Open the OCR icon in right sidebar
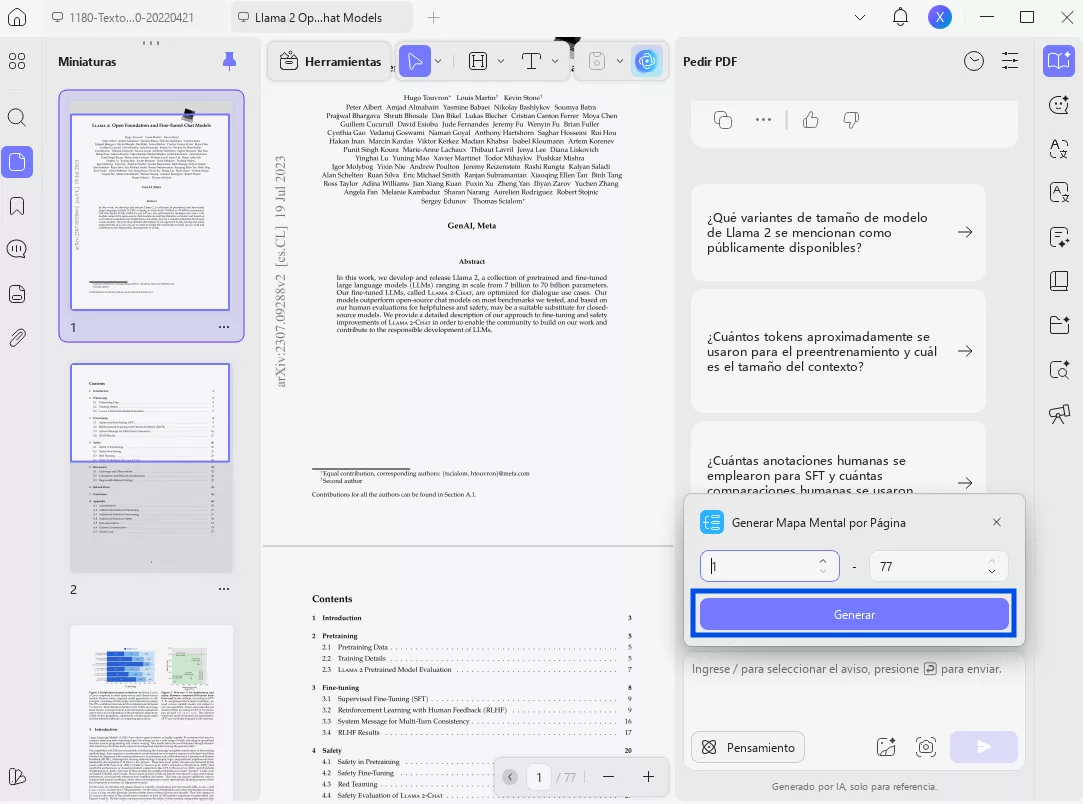Viewport: 1083px width, 804px height. coord(1058,193)
